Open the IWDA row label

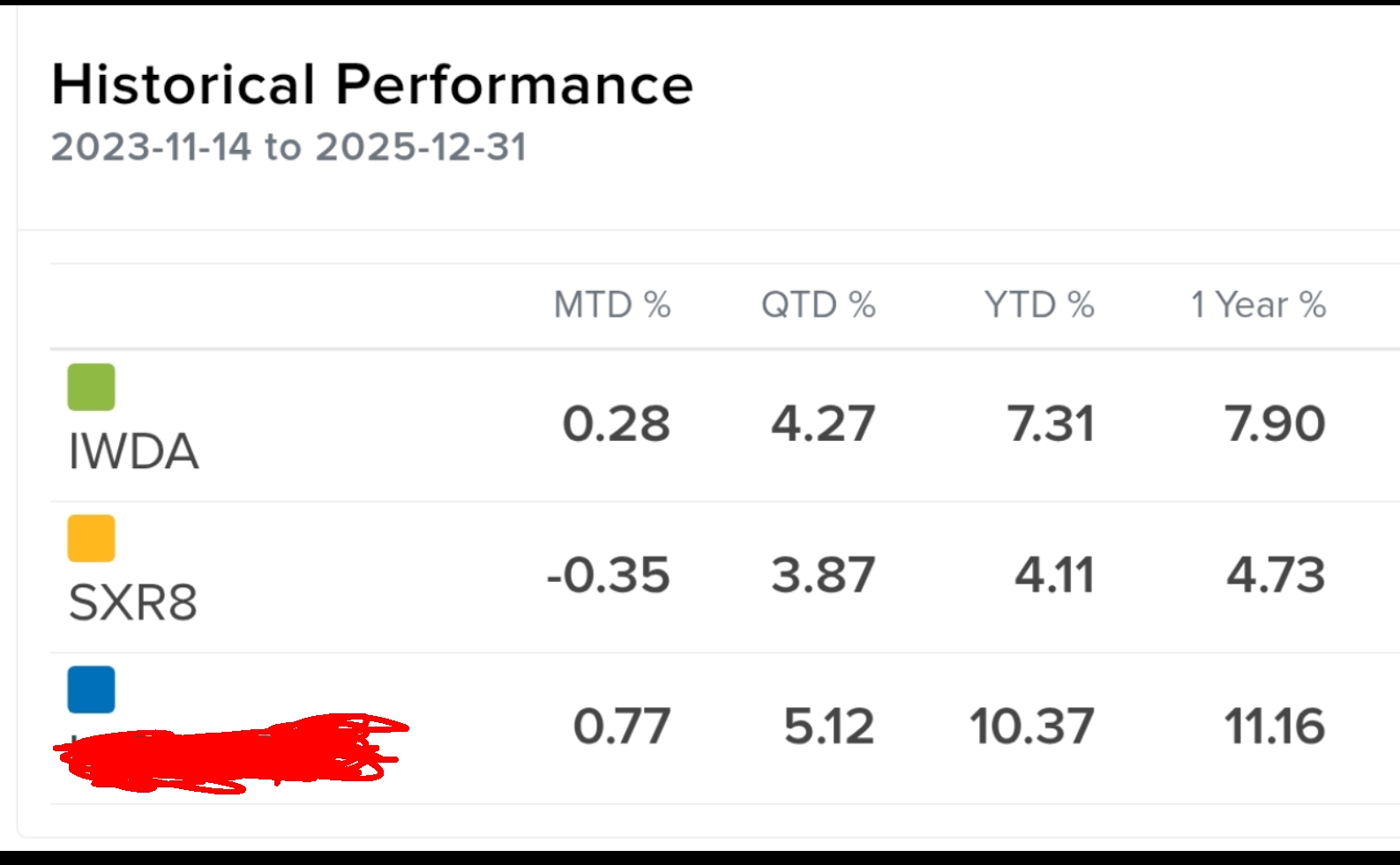pos(133,452)
